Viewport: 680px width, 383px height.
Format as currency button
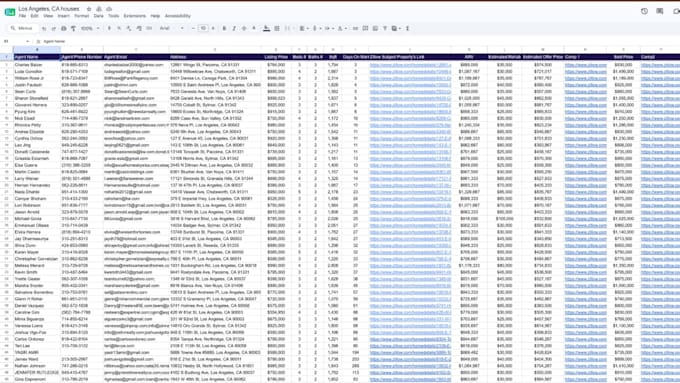coord(109,29)
